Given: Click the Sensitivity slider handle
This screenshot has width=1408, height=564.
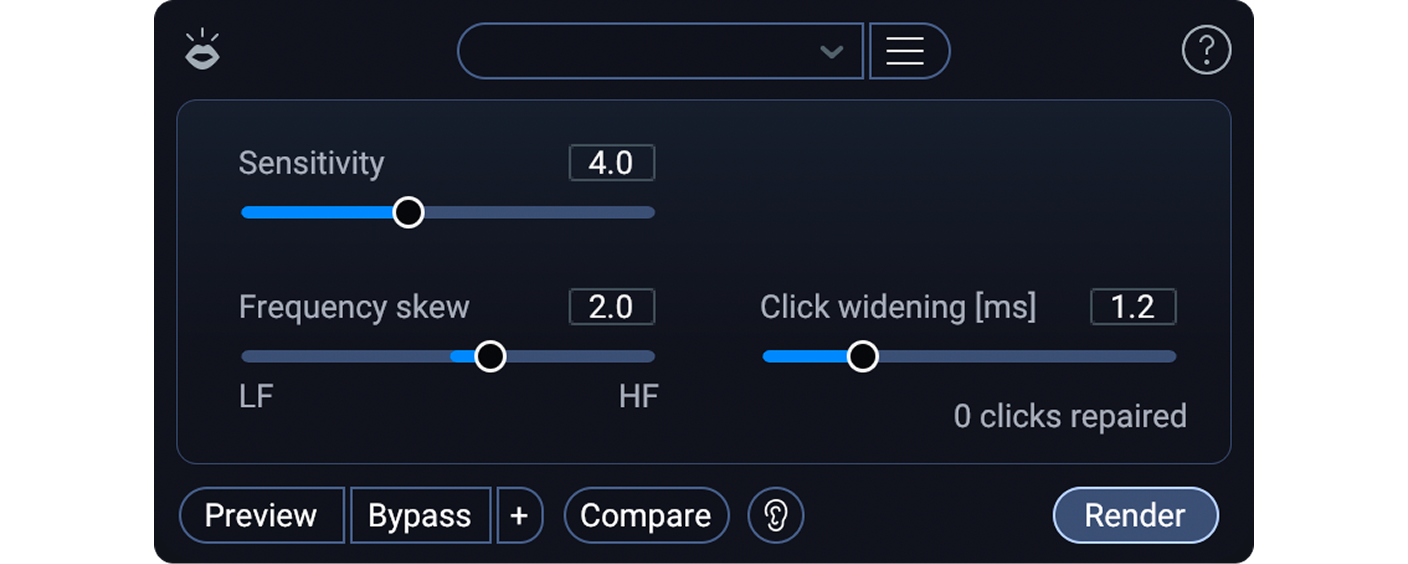Looking at the screenshot, I should click(x=408, y=212).
